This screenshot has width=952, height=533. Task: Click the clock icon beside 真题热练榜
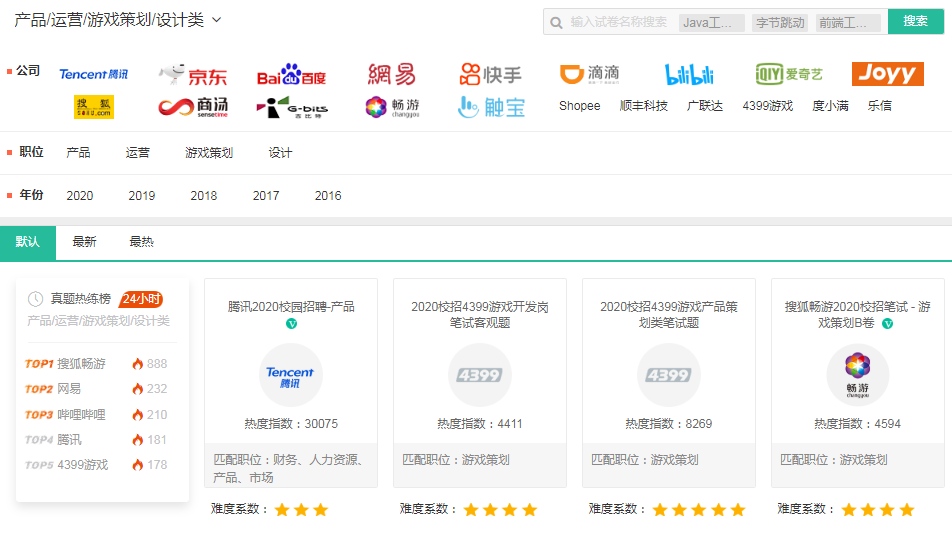click(35, 299)
